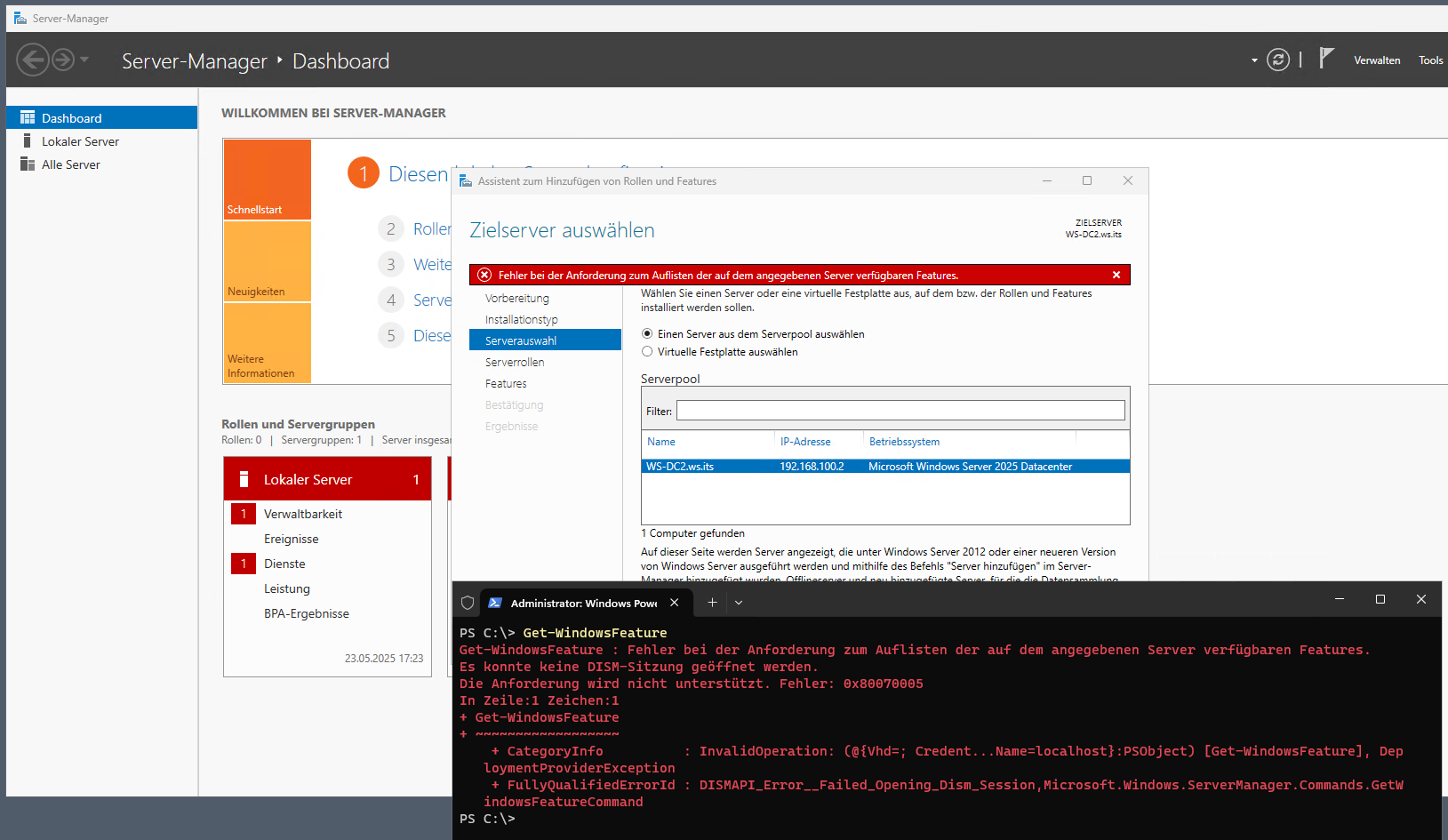1448x840 pixels.
Task: Click the quick start step 2 link
Action: point(432,229)
